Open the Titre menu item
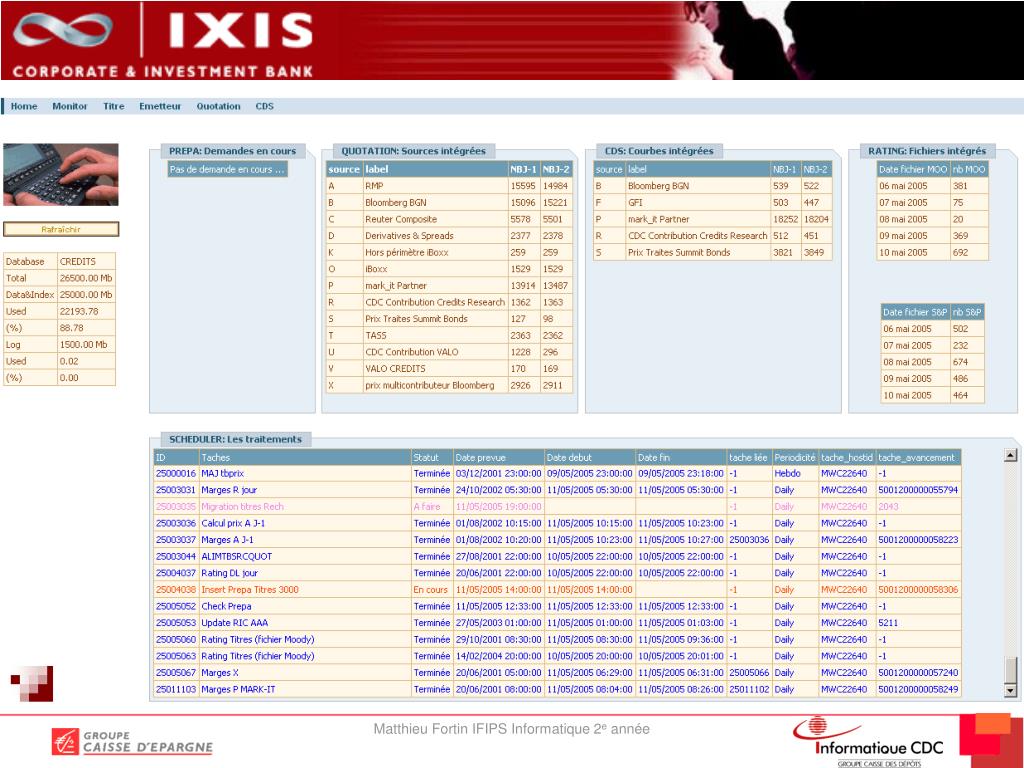The width and height of the screenshot is (1024, 768). 114,106
